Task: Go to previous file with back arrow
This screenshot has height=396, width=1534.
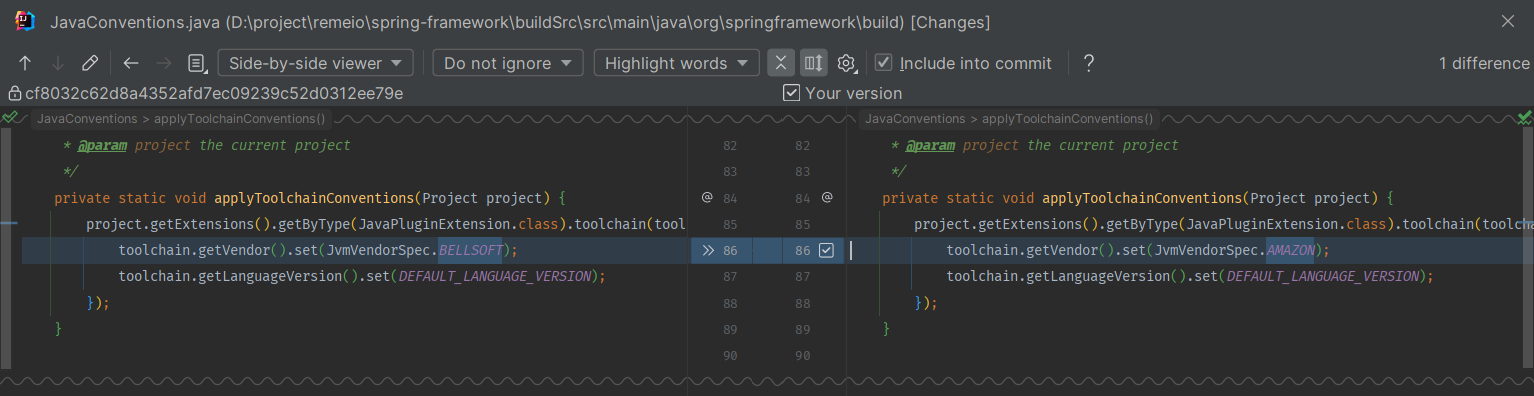Action: click(x=131, y=63)
